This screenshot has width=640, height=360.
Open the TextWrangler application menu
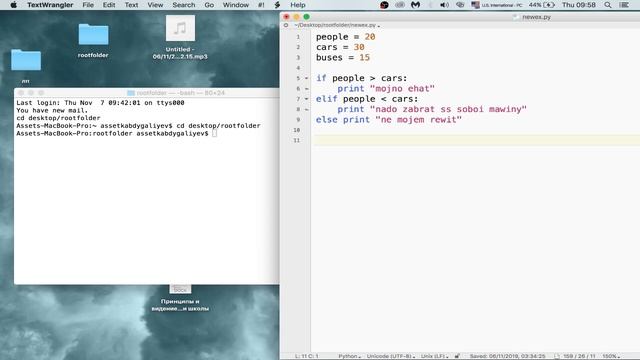click(x=50, y=5)
